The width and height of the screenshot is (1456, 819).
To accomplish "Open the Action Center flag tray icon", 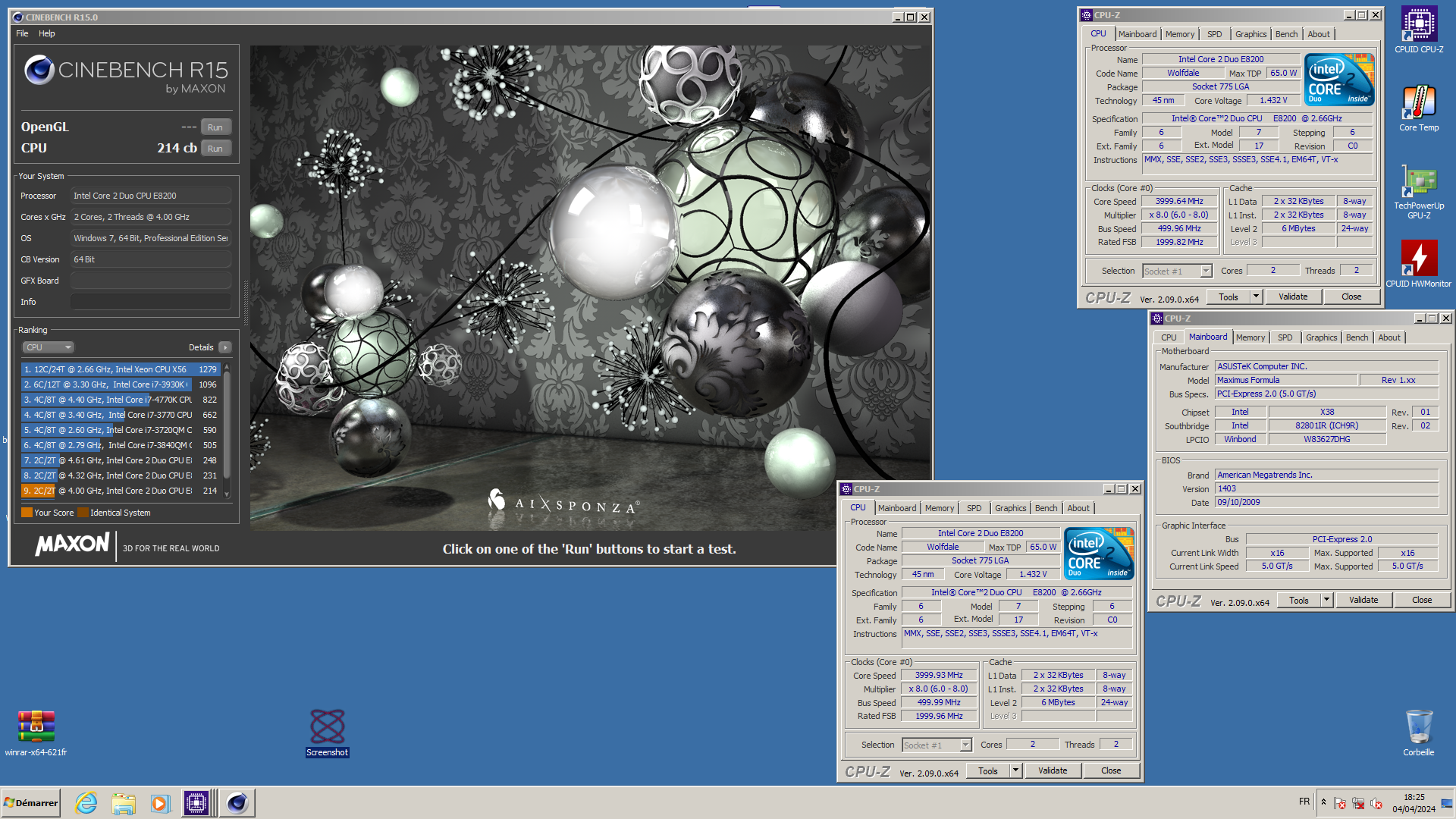I will 1340,803.
